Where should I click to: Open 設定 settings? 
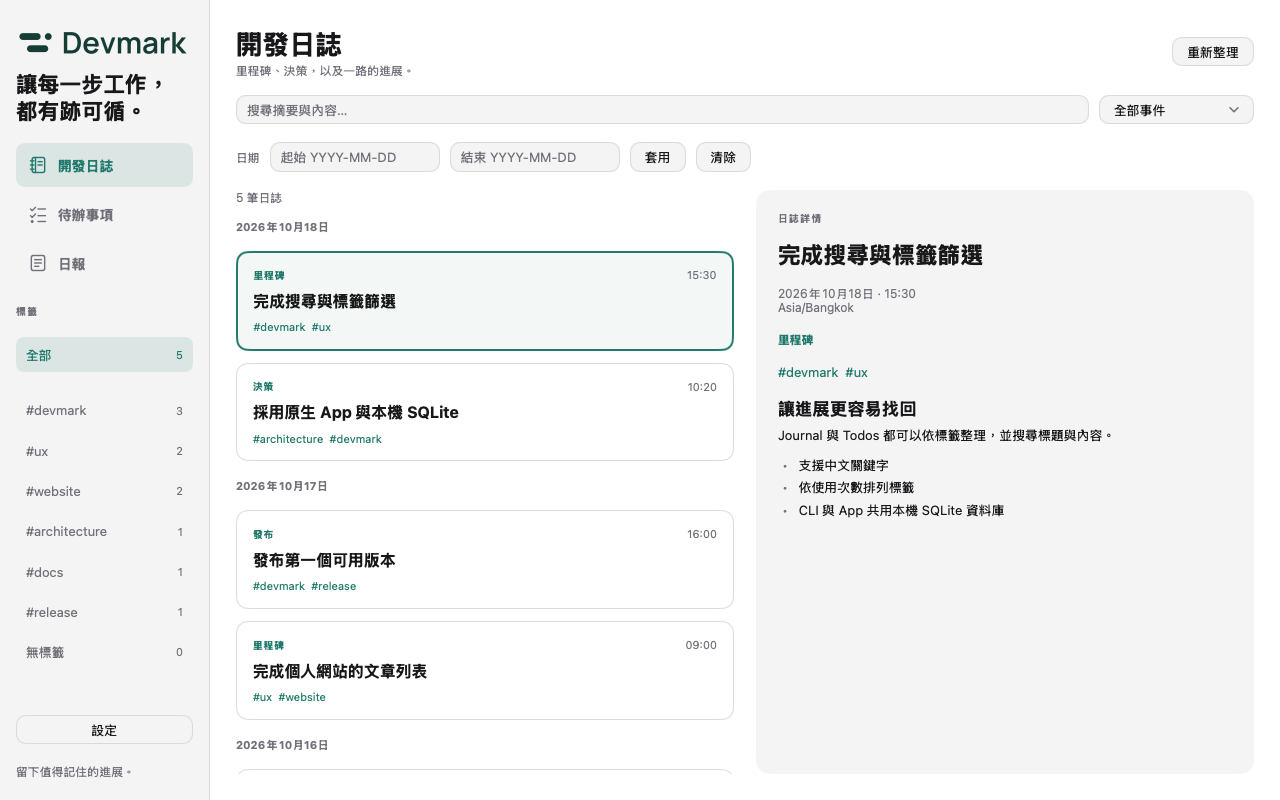(104, 730)
